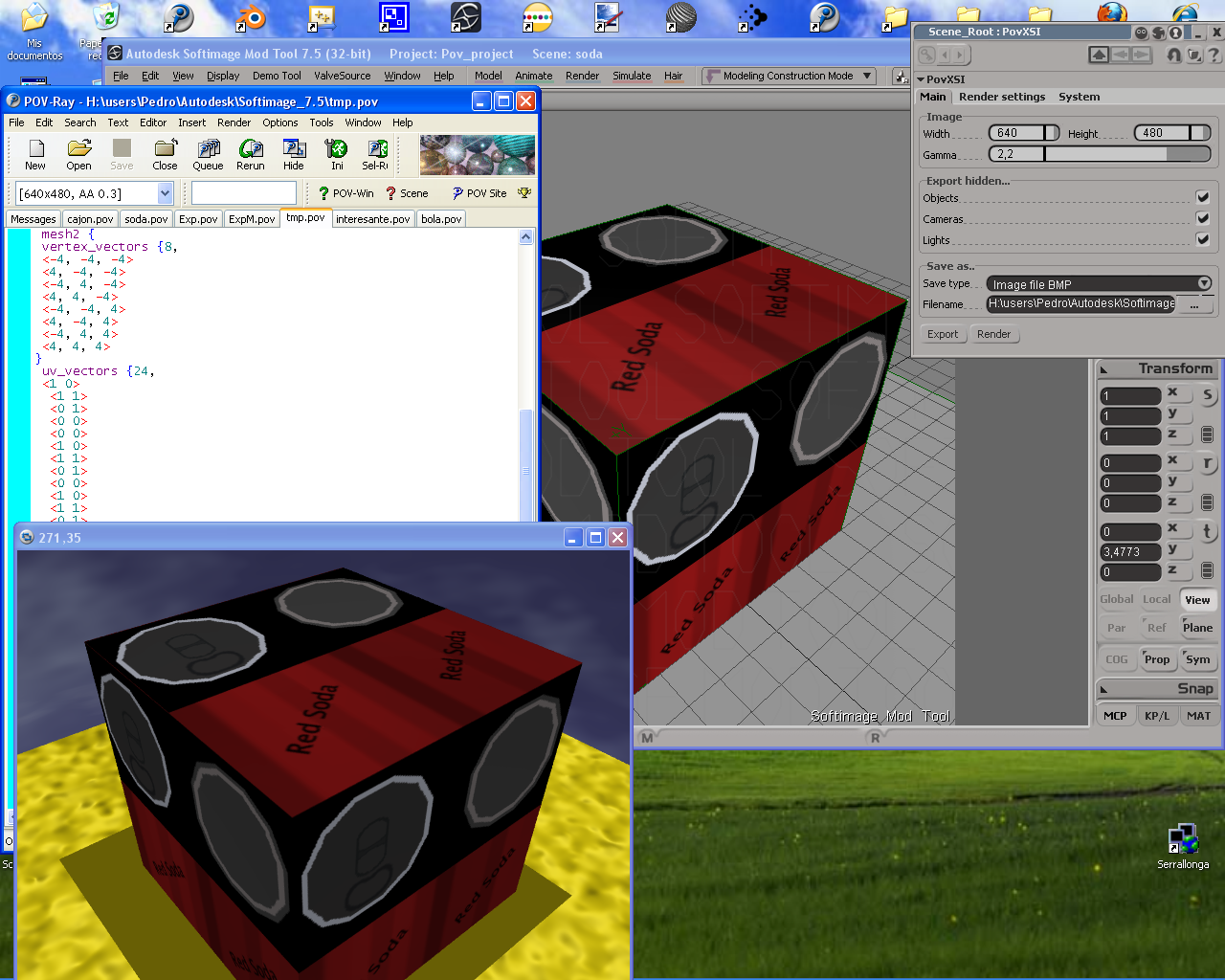This screenshot has width=1225, height=980.
Task: Toggle View transform mode
Action: click(x=1197, y=600)
